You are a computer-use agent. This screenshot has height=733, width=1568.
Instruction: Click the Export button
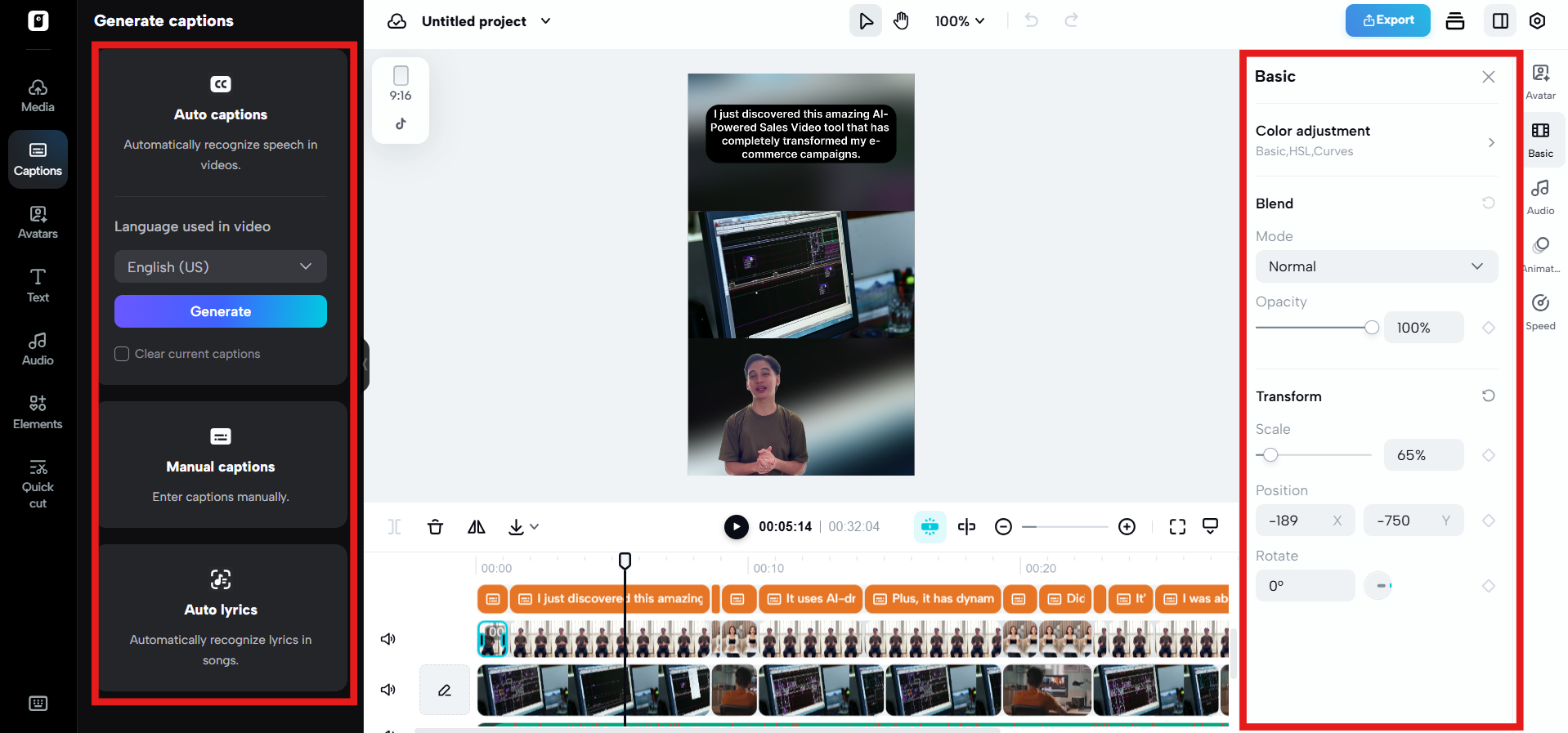(1387, 20)
